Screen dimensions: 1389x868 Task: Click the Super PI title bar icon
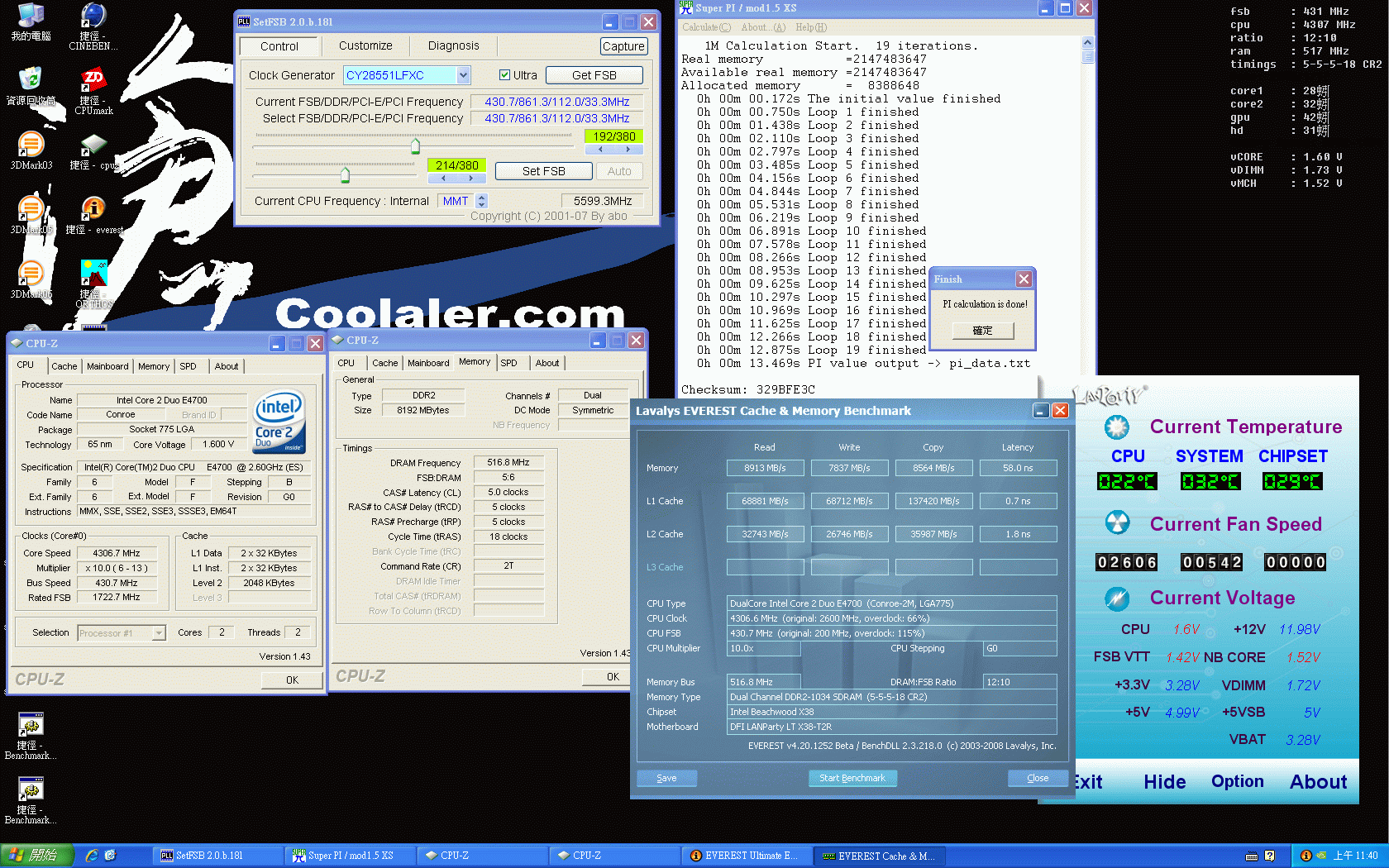click(686, 7)
